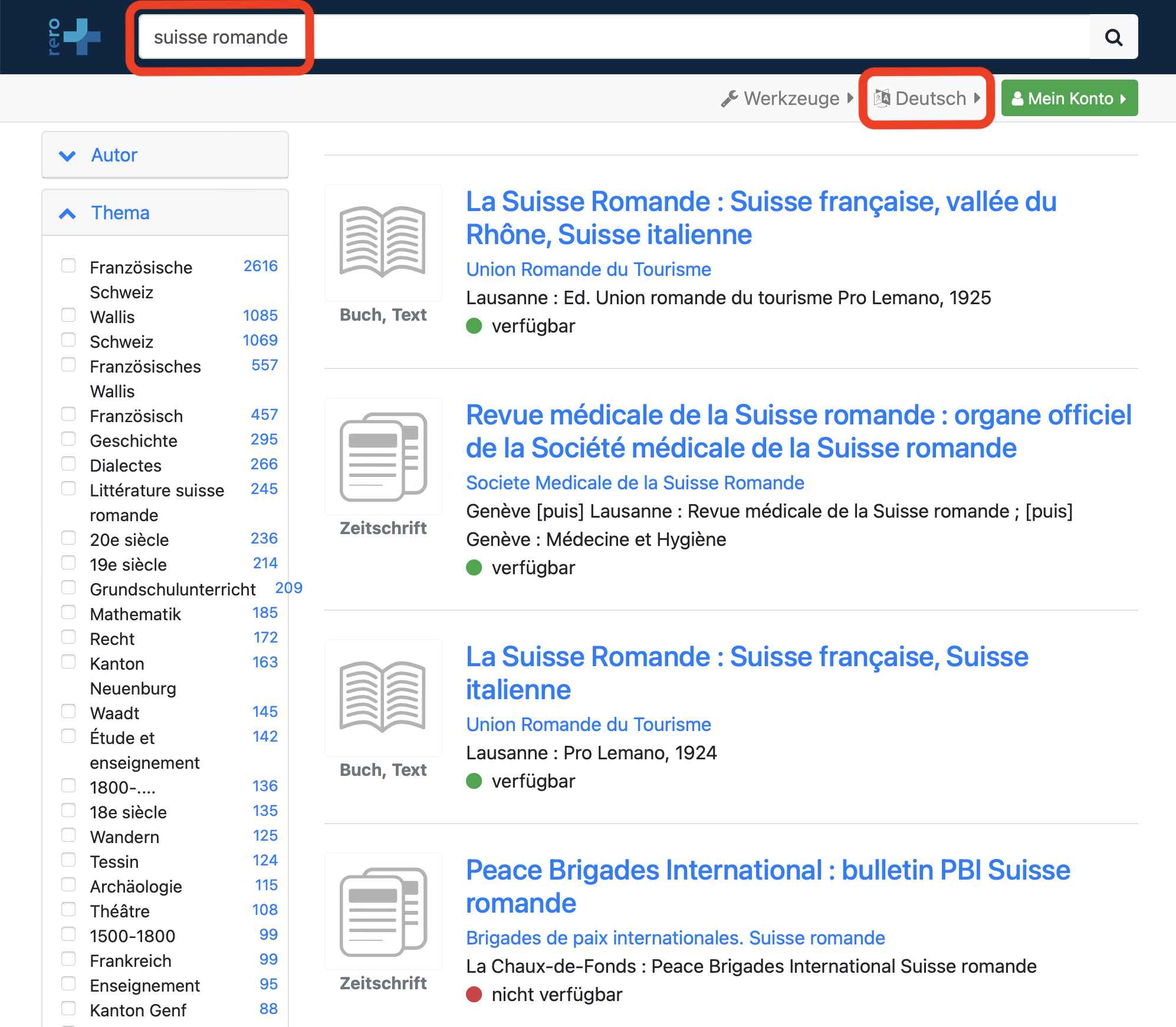Select the Französisches Wallis checkbox
Image resolution: width=1176 pixels, height=1027 pixels.
click(x=68, y=364)
